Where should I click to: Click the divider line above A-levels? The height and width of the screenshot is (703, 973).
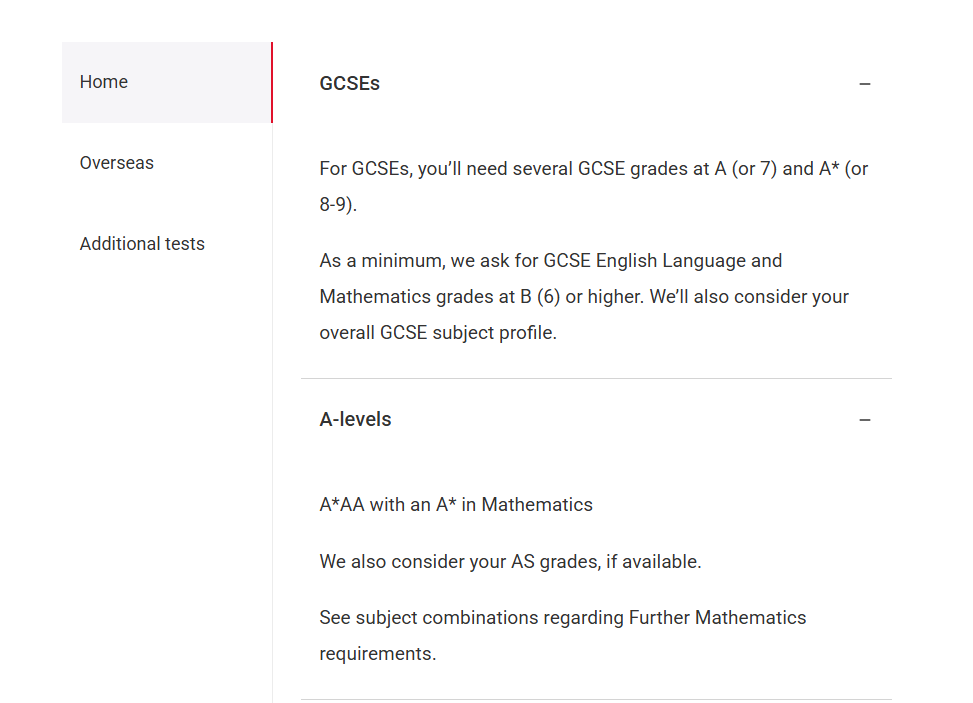[x=596, y=378]
